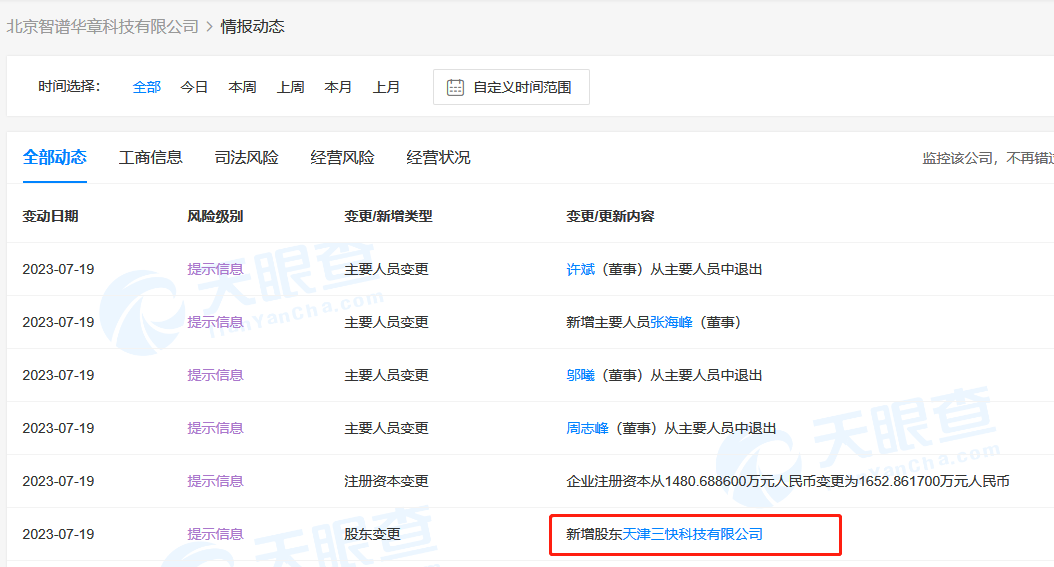The height and width of the screenshot is (567, 1054).
Task: Click the 变更/新增类型 column header
Action: (389, 216)
